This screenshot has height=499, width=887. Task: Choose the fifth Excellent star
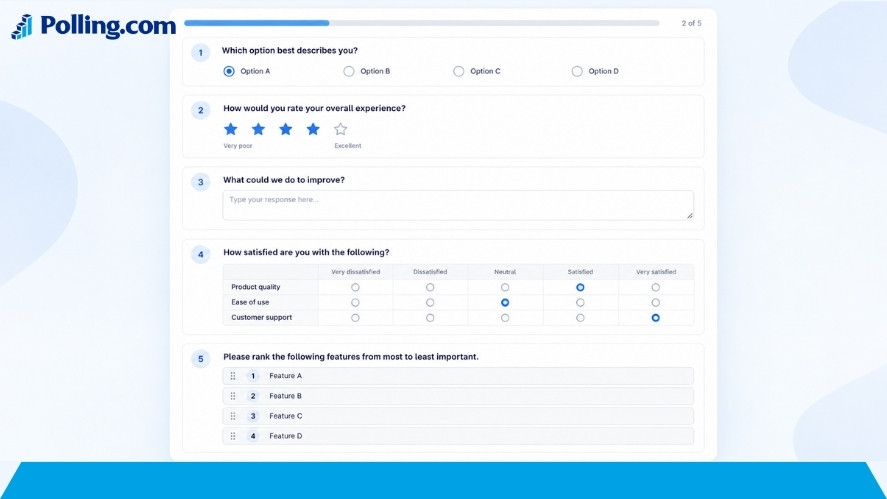(x=340, y=130)
